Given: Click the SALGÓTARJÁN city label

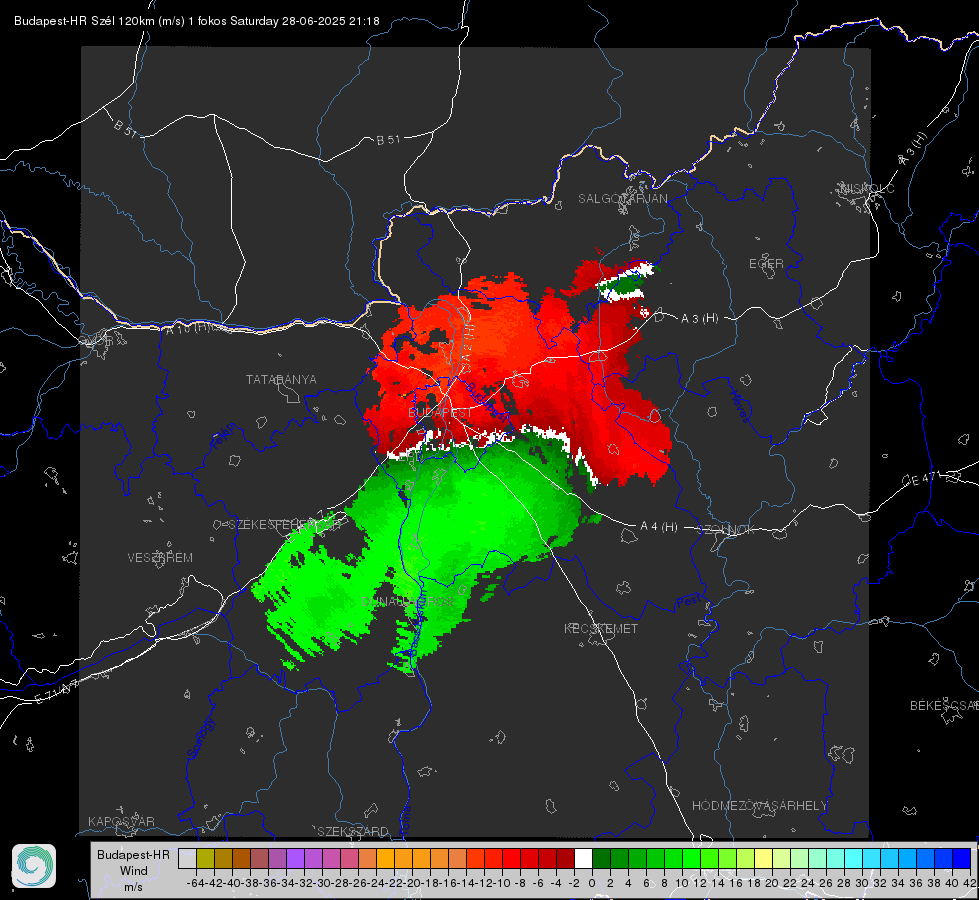Looking at the screenshot, I should click(622, 199).
